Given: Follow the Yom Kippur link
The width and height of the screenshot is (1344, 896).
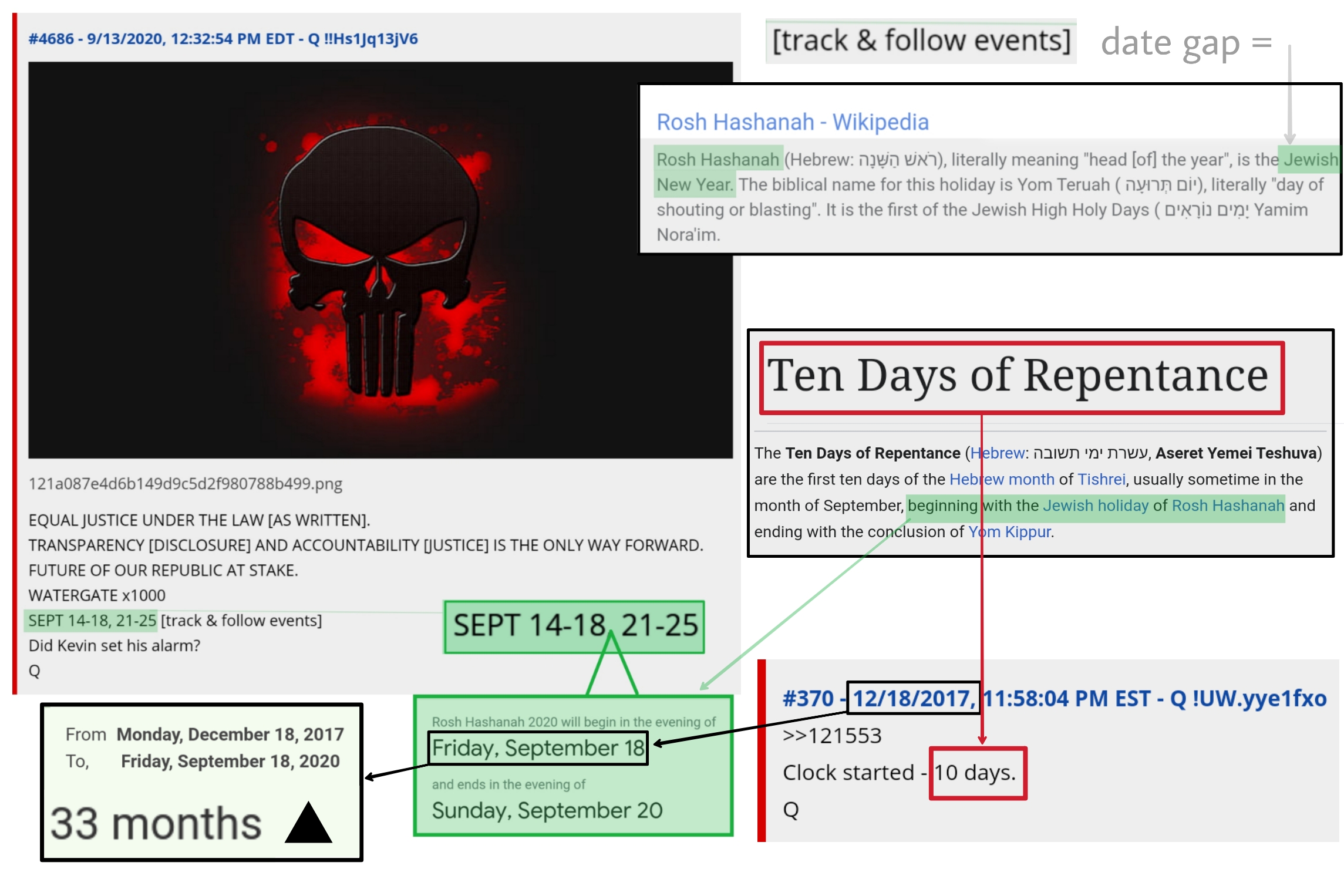Looking at the screenshot, I should [1010, 532].
